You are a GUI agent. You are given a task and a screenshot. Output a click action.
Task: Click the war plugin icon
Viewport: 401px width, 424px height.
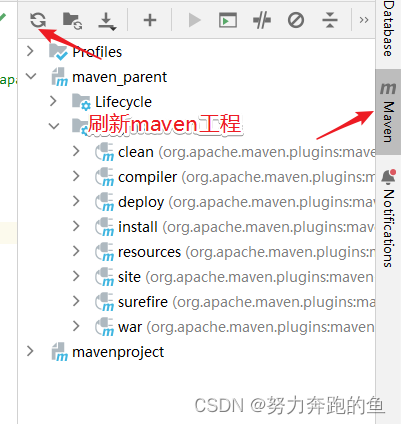point(104,327)
